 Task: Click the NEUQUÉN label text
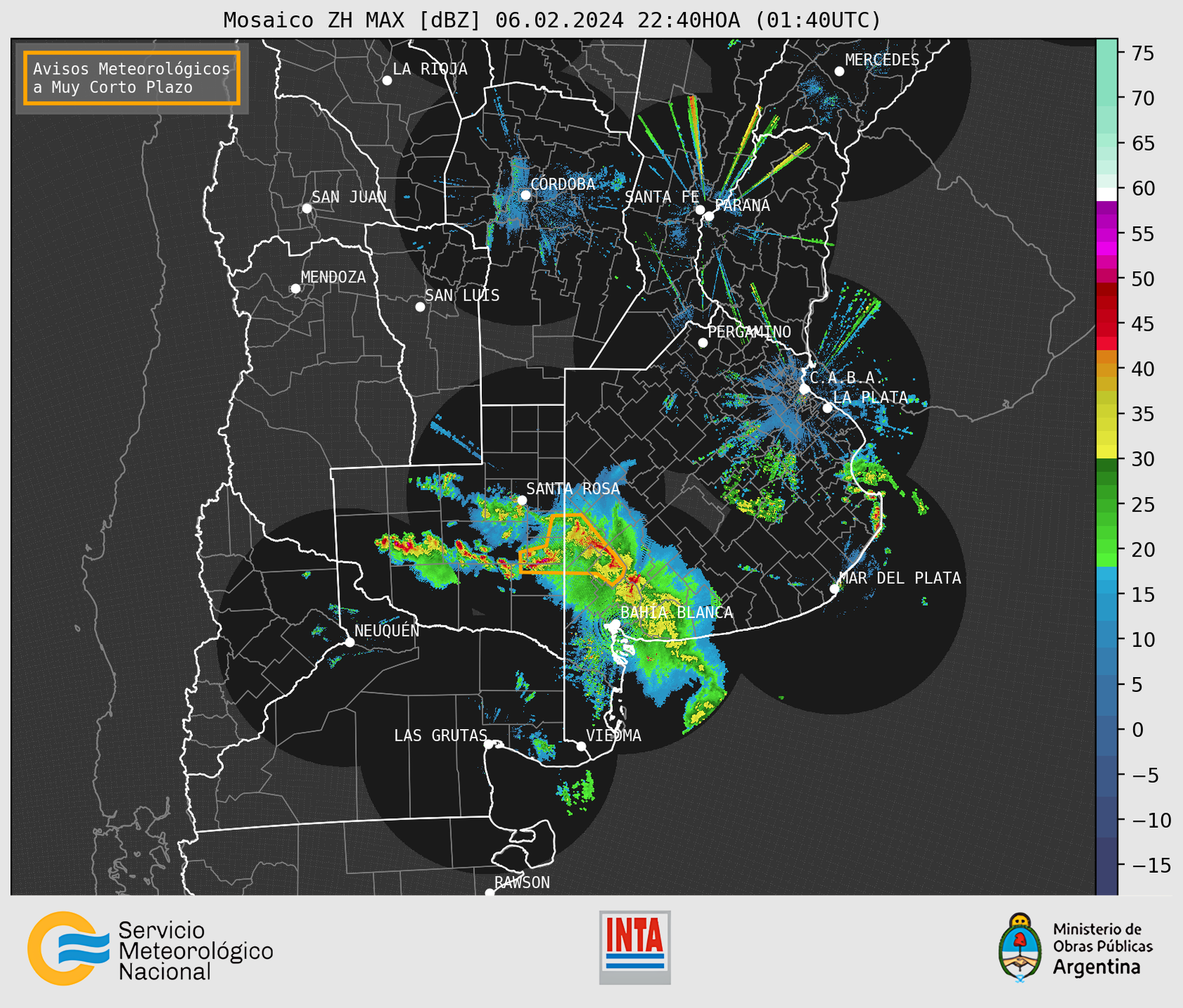point(387,630)
